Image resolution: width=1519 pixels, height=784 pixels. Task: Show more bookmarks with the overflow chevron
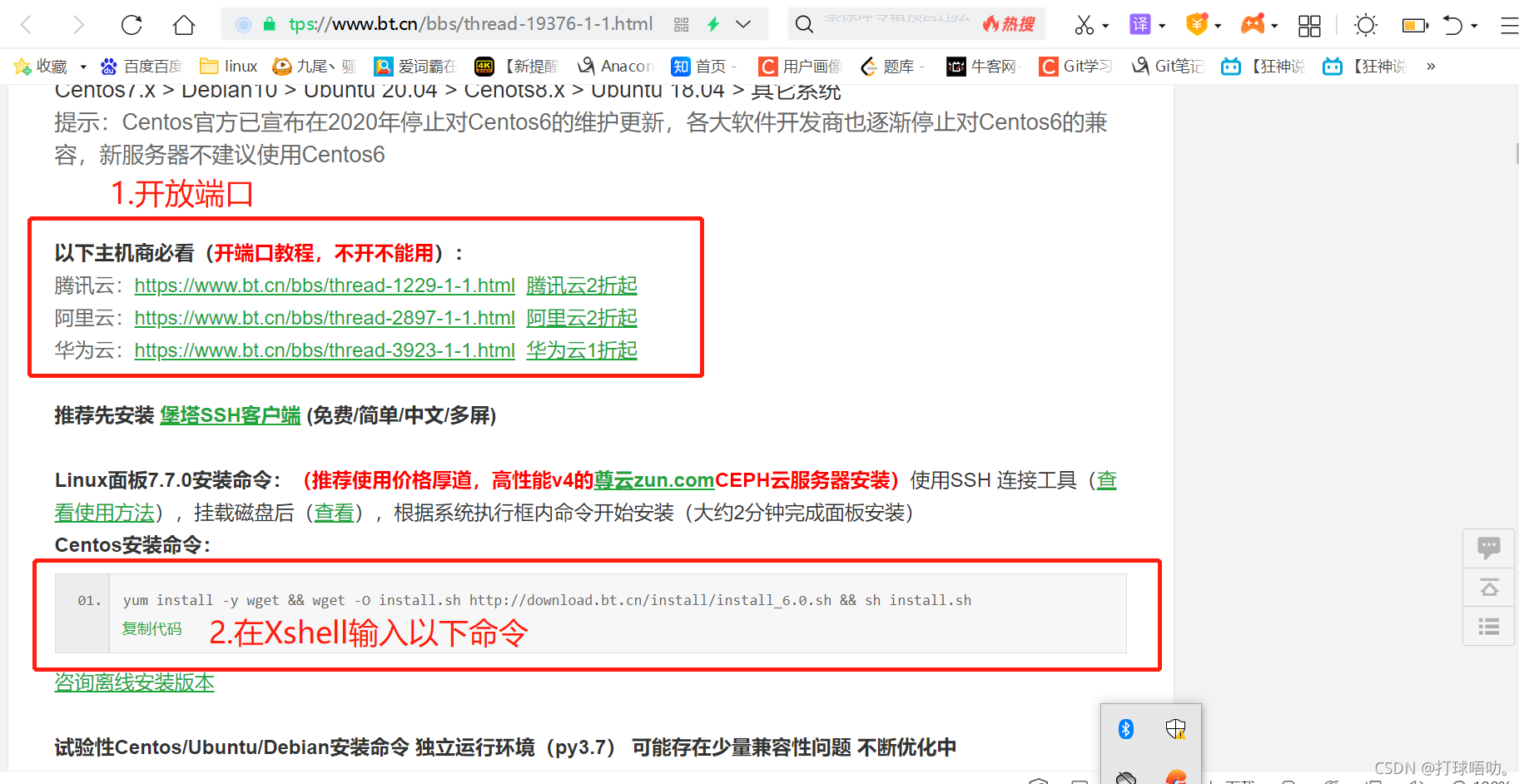click(x=1430, y=67)
